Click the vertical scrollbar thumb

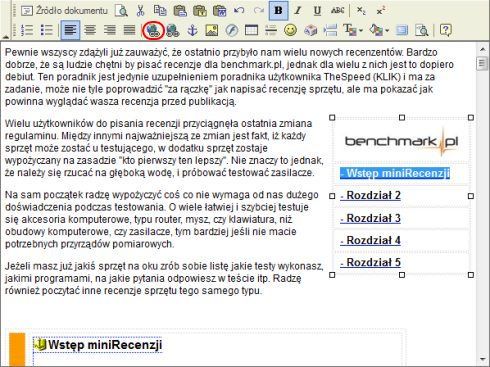482,63
